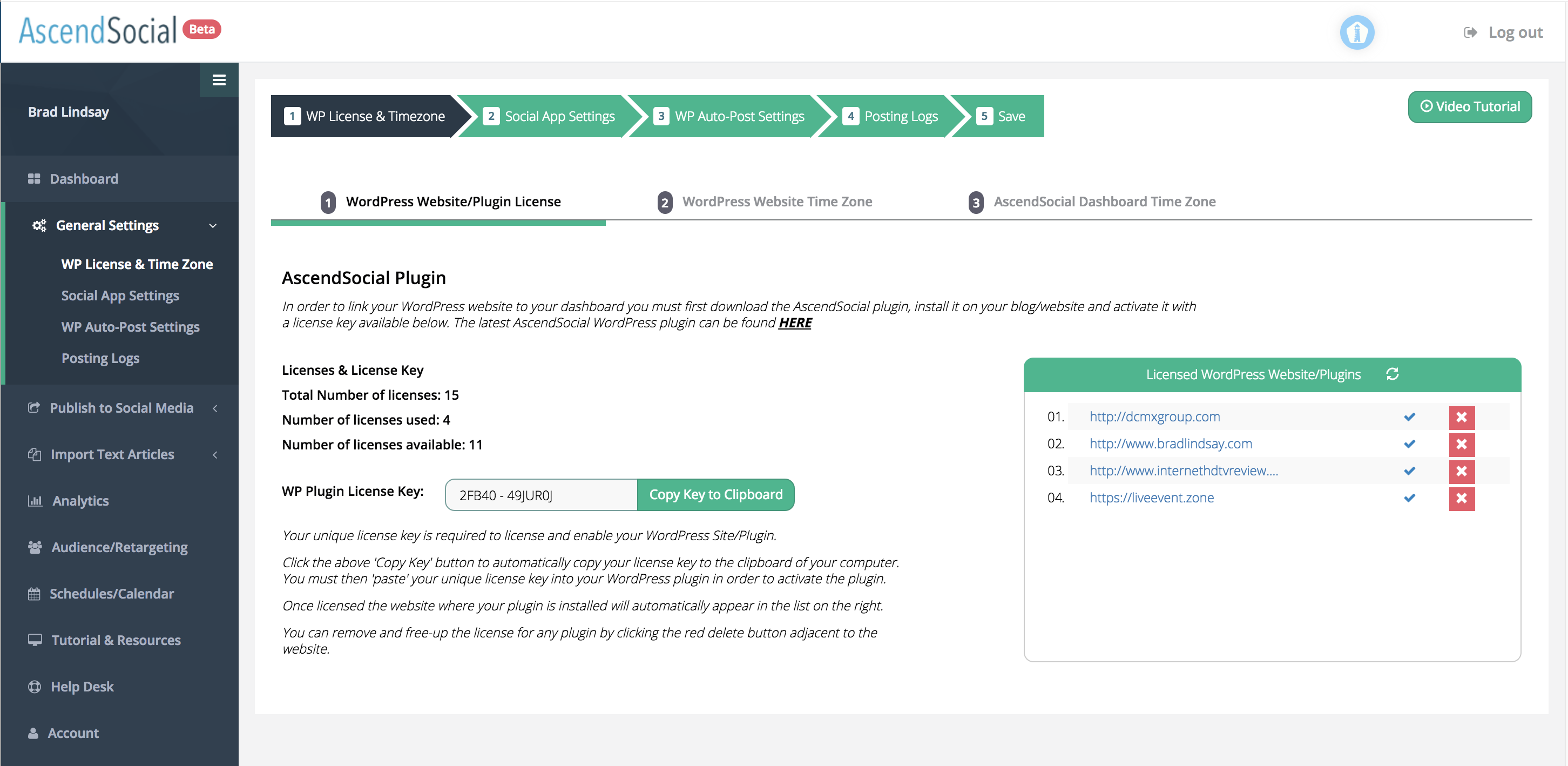Viewport: 1568px width, 766px height.
Task: Click checkmark next to bradlindsay.com
Action: [x=1409, y=444]
